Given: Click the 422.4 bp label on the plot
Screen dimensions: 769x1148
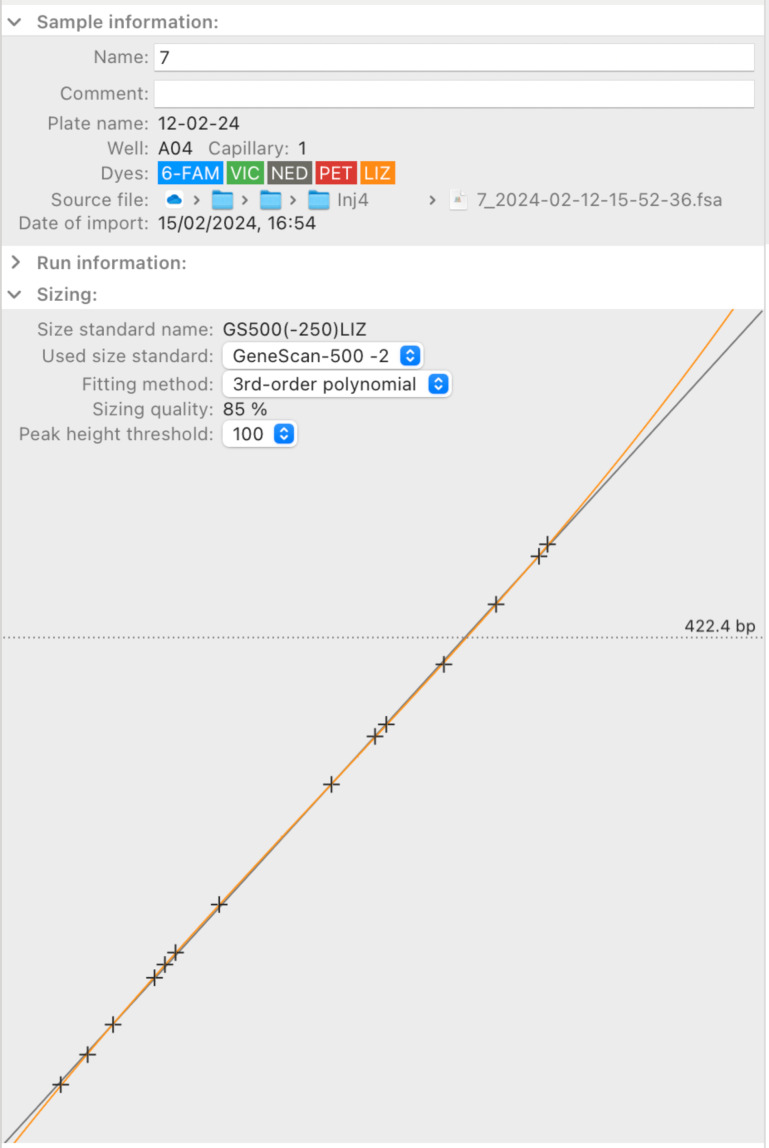Looking at the screenshot, I should (x=719, y=626).
